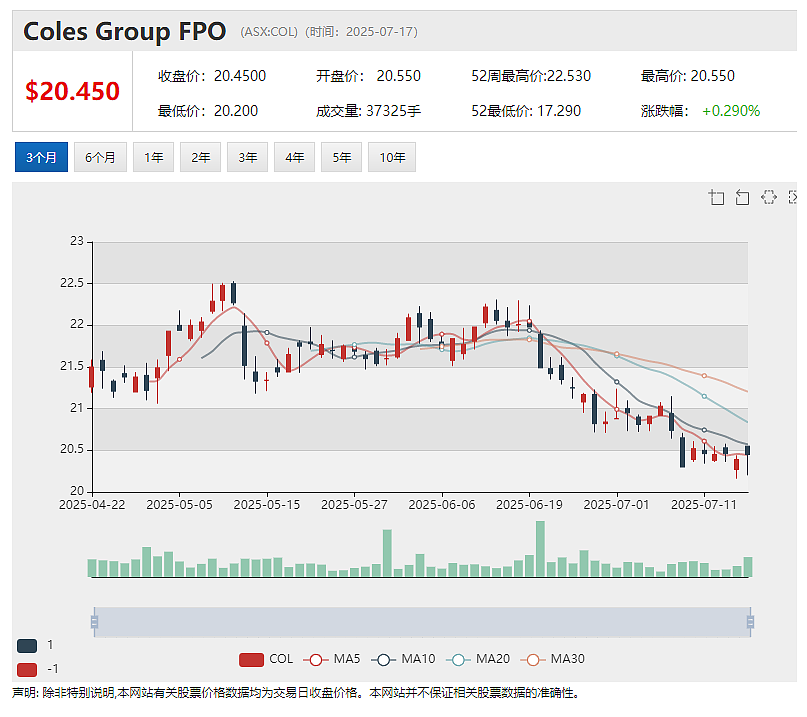Switch to the 1年 range

(x=153, y=157)
